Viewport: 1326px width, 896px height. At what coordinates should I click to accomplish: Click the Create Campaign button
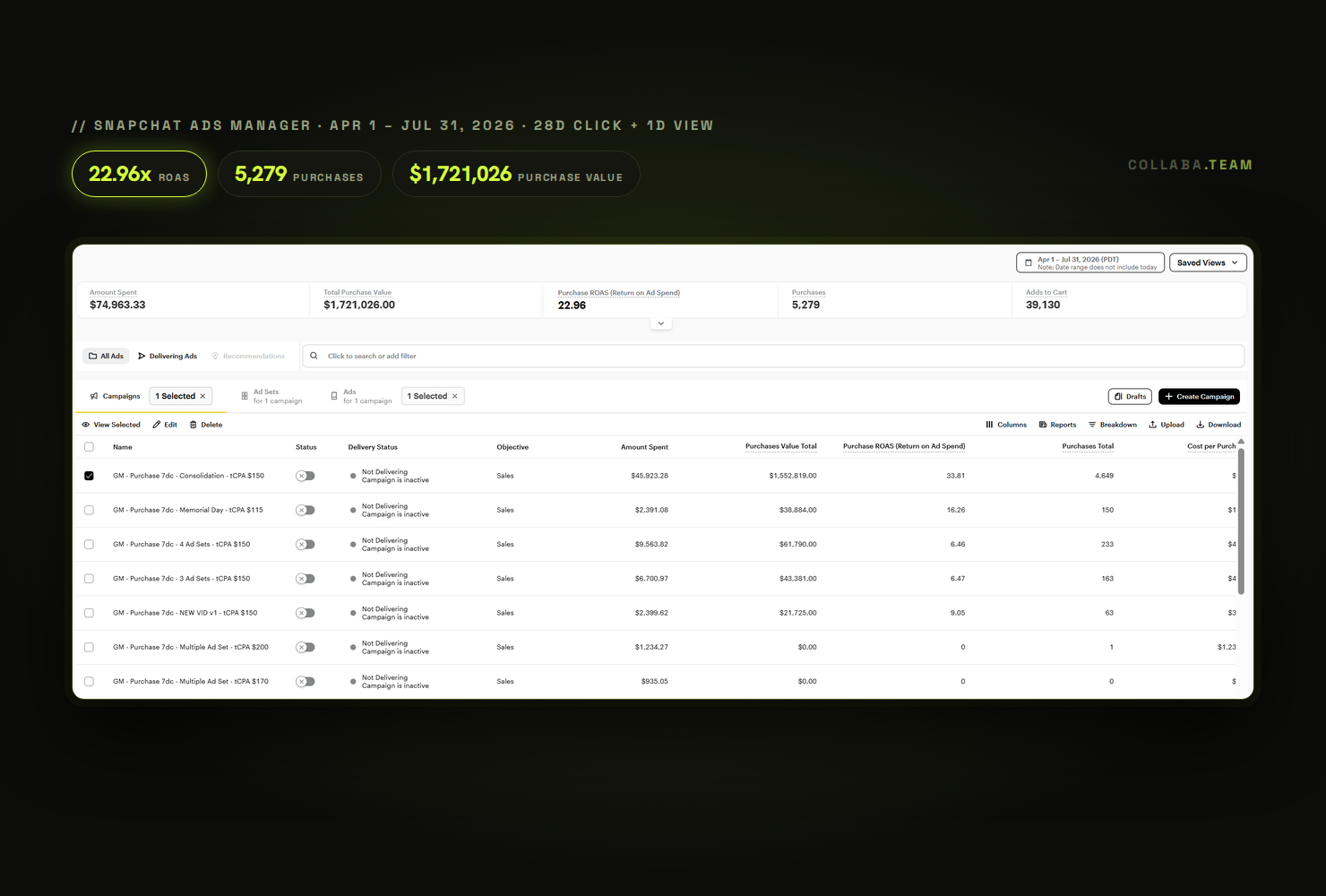click(1199, 396)
